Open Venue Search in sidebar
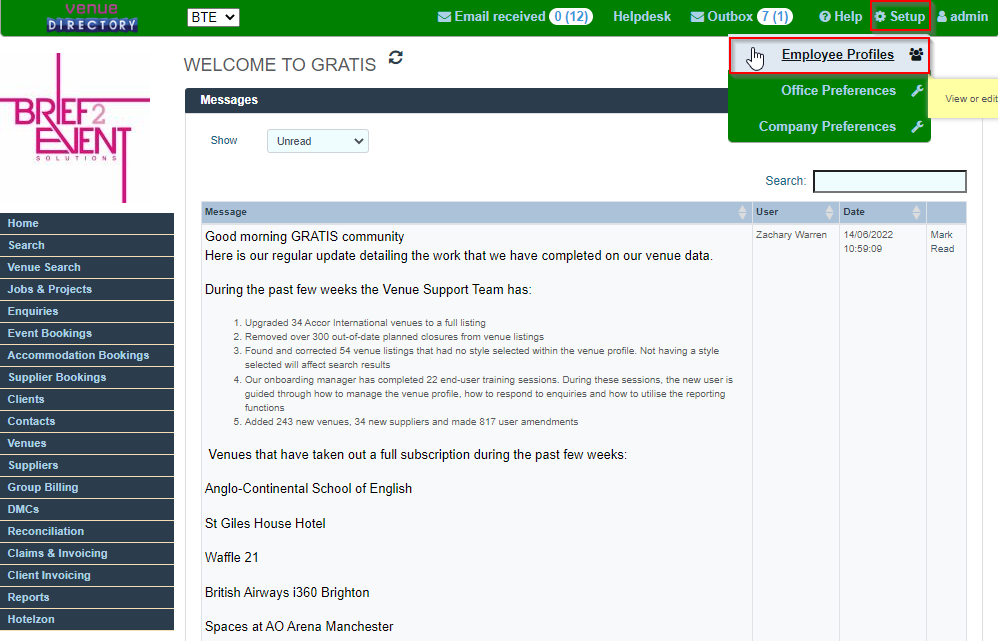This screenshot has height=641, width=998. point(87,267)
